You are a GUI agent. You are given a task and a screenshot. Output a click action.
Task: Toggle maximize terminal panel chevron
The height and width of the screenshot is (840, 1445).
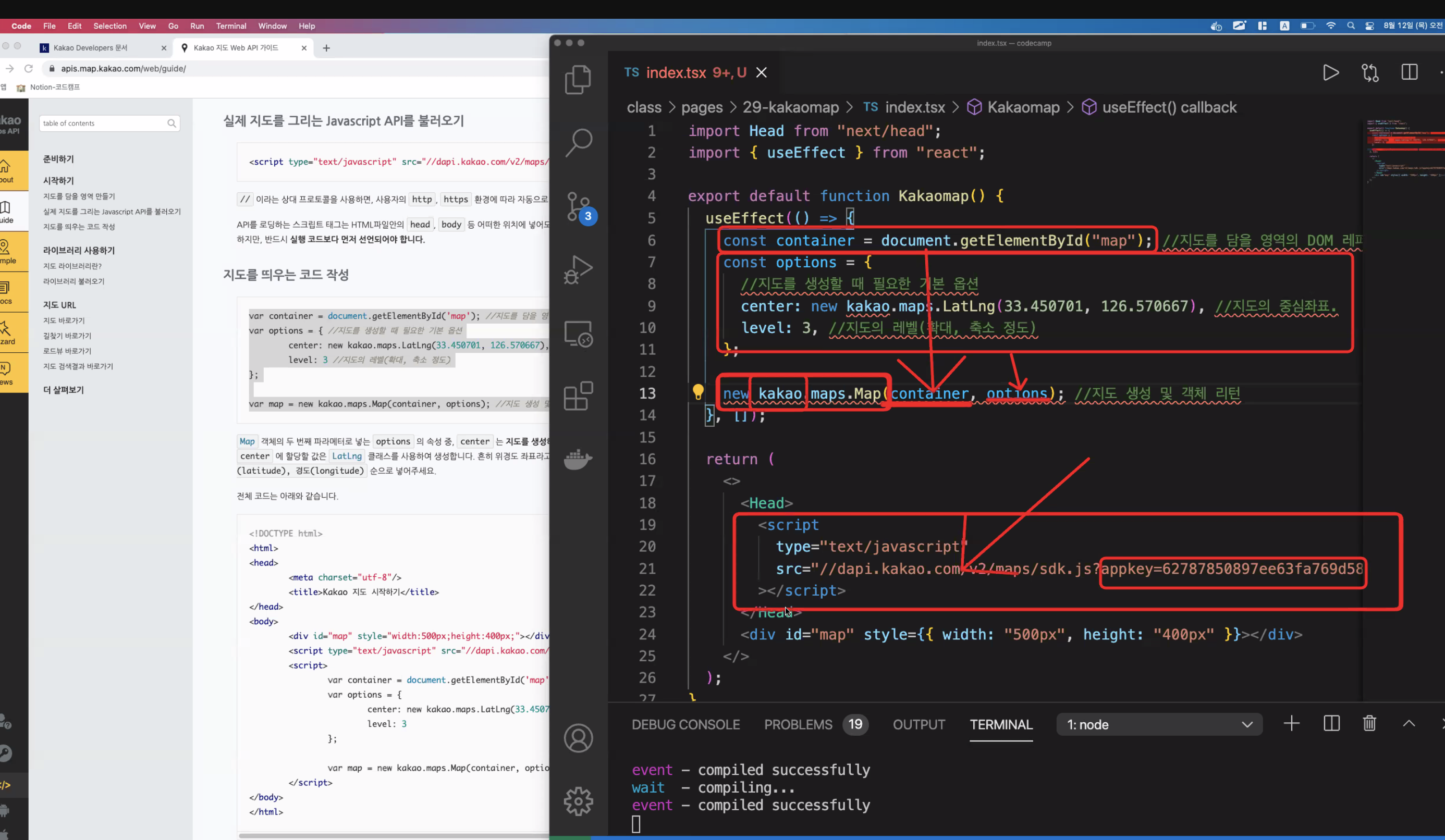(1409, 724)
